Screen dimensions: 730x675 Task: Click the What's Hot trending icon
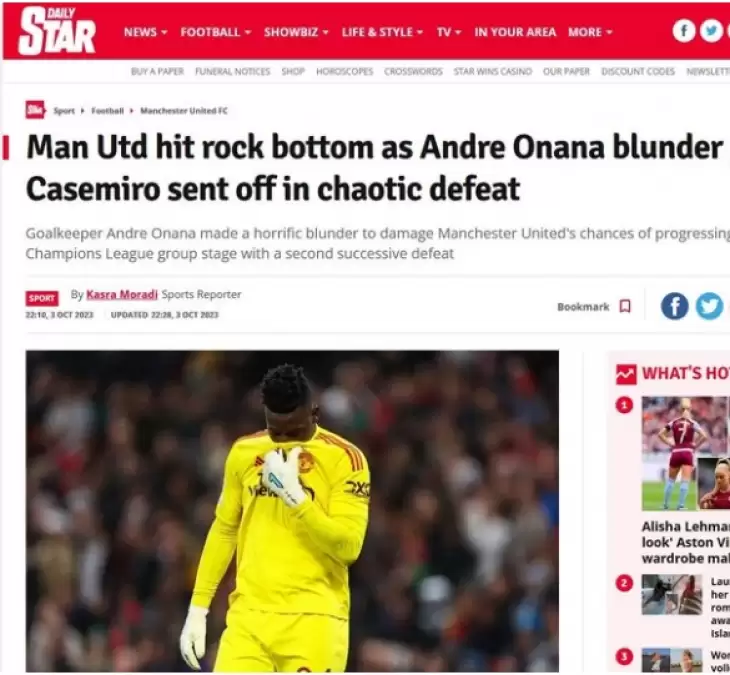pos(626,374)
